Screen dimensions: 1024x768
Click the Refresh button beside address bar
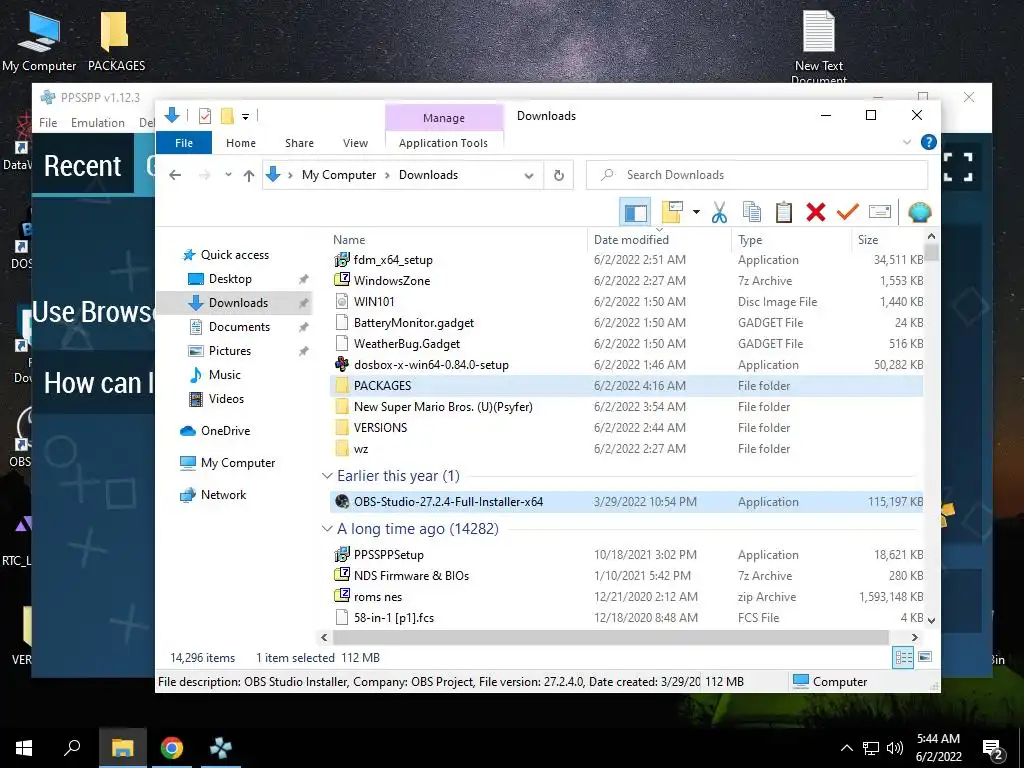[x=558, y=175]
